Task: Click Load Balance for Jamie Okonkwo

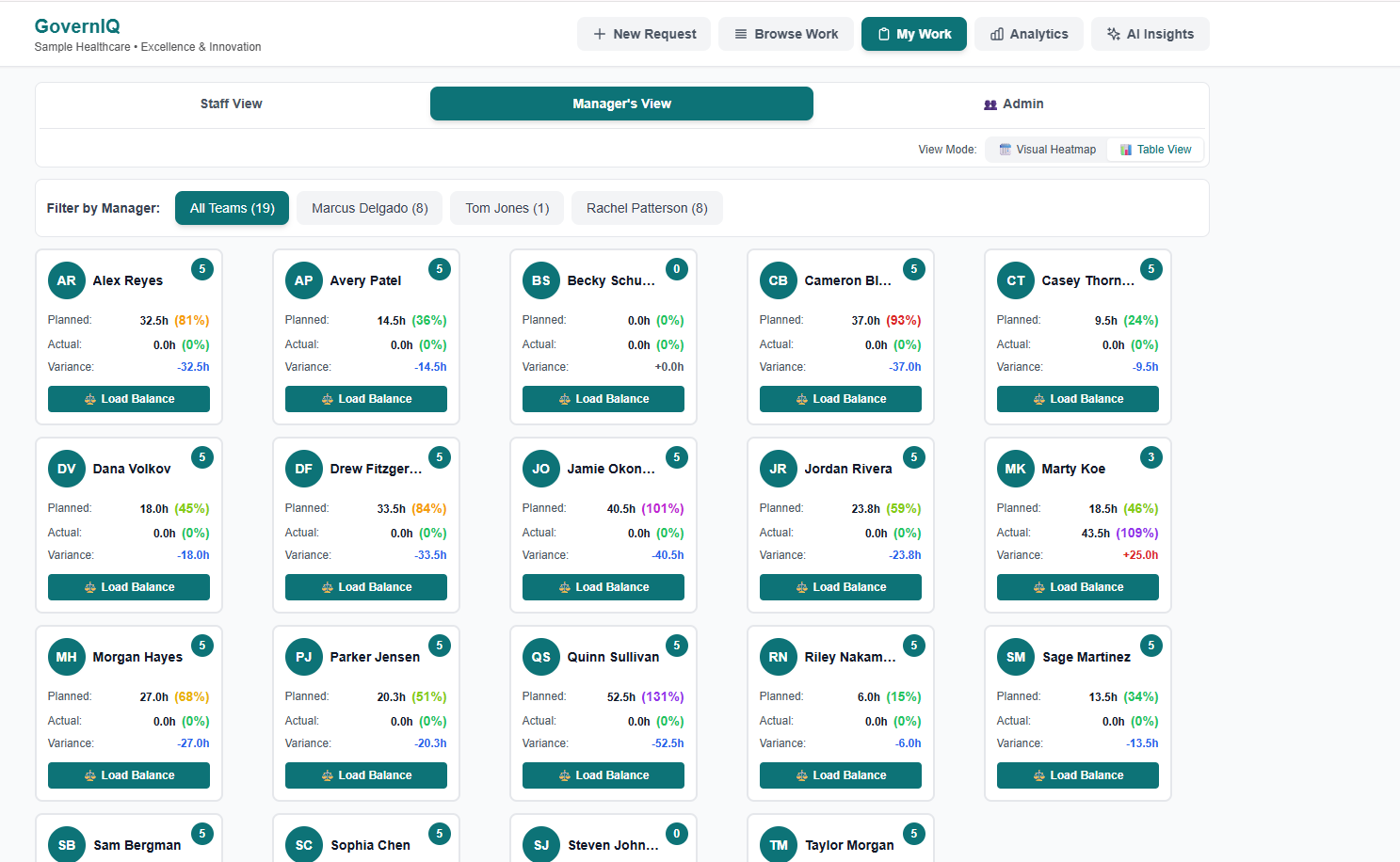Action: coord(603,586)
